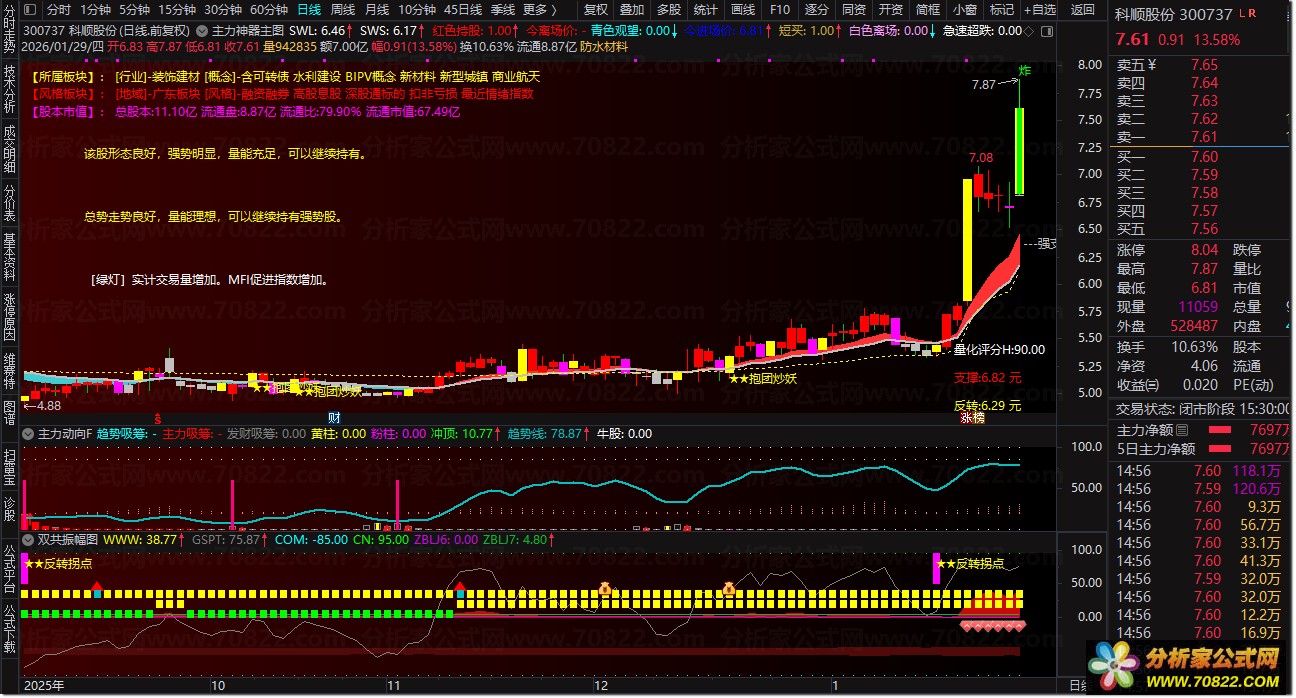This screenshot has height=698, width=1296.
Task: Click the trade row with volume 118.1万
Action: coord(1203,470)
